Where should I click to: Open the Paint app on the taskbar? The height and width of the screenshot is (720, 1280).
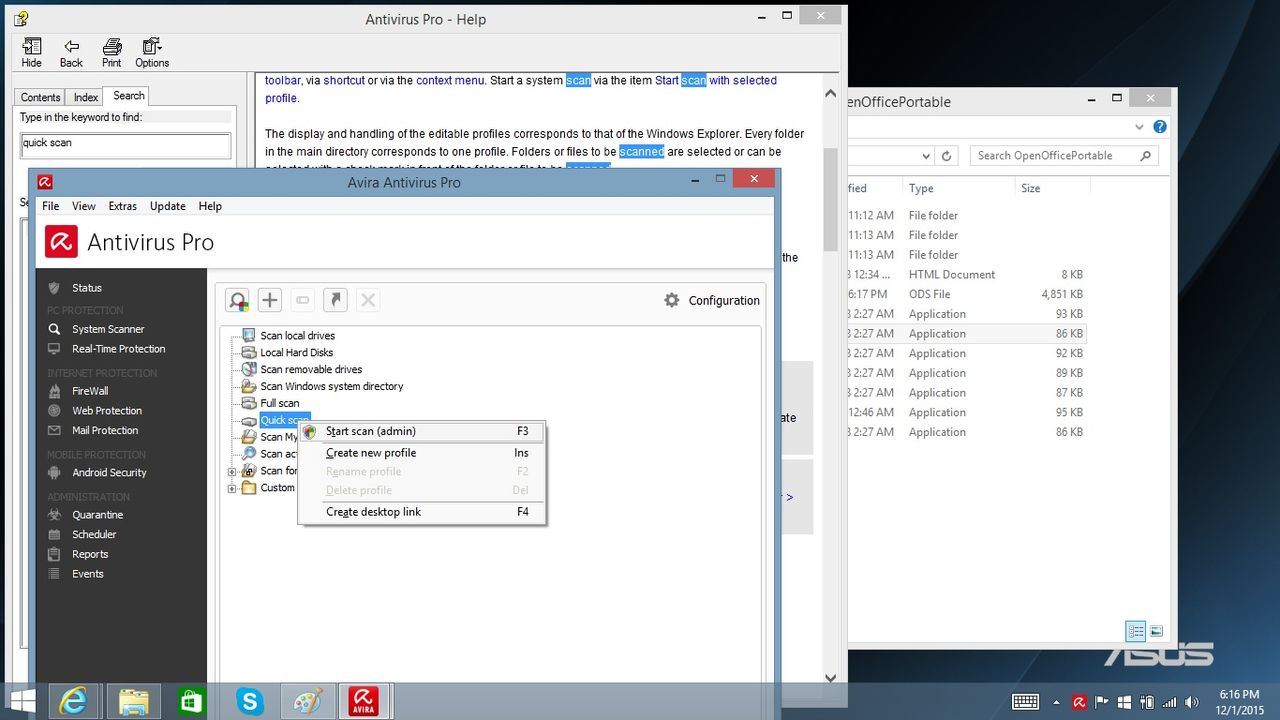coord(308,701)
